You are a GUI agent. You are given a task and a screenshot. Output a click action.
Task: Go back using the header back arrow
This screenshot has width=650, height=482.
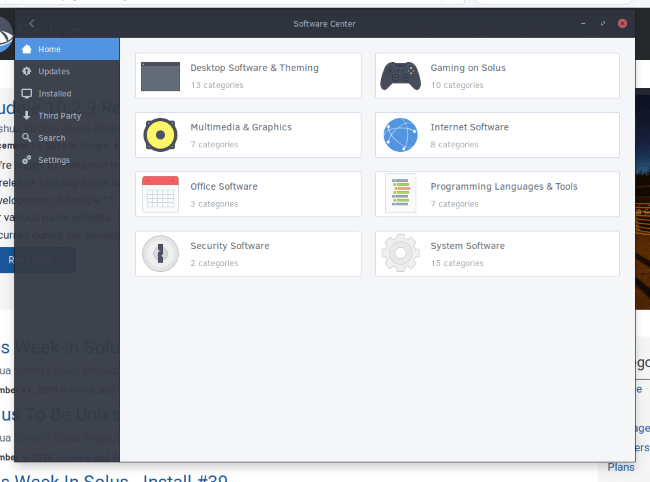click(x=32, y=23)
